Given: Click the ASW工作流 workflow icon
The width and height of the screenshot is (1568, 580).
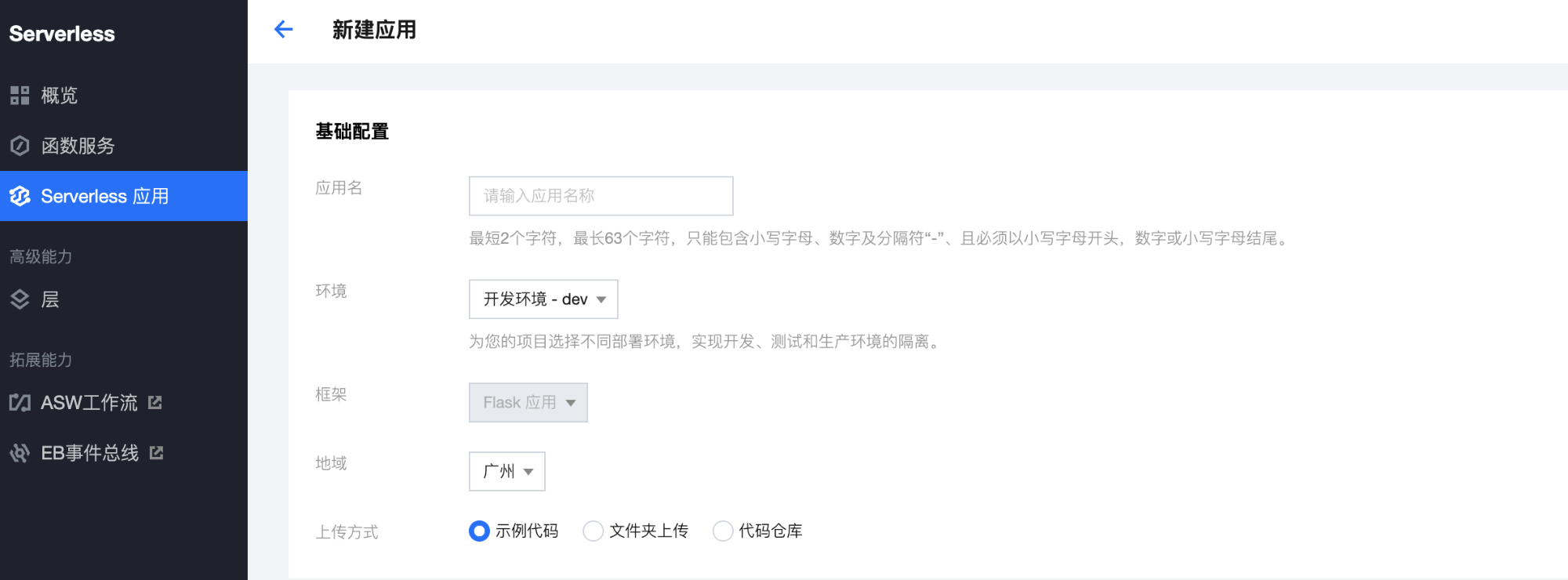Looking at the screenshot, I should [x=20, y=403].
